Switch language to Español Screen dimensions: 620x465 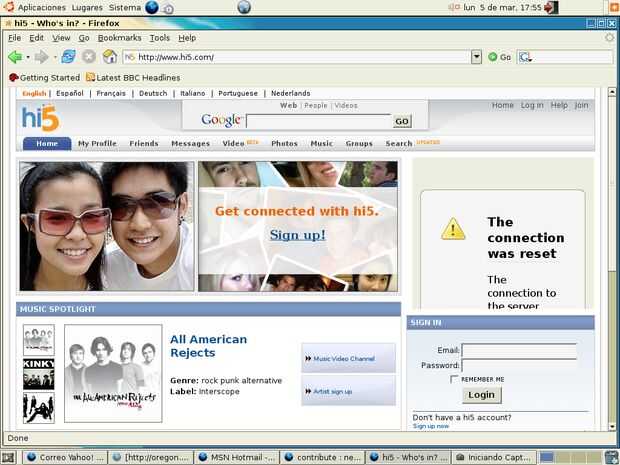[x=70, y=93]
